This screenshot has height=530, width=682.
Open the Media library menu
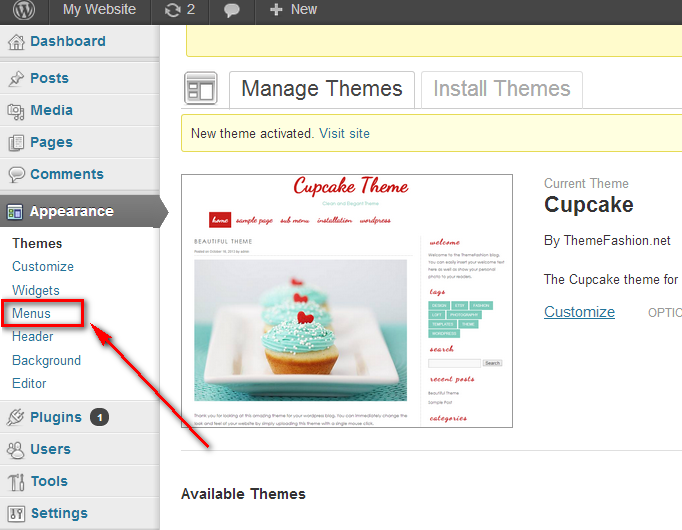51,110
